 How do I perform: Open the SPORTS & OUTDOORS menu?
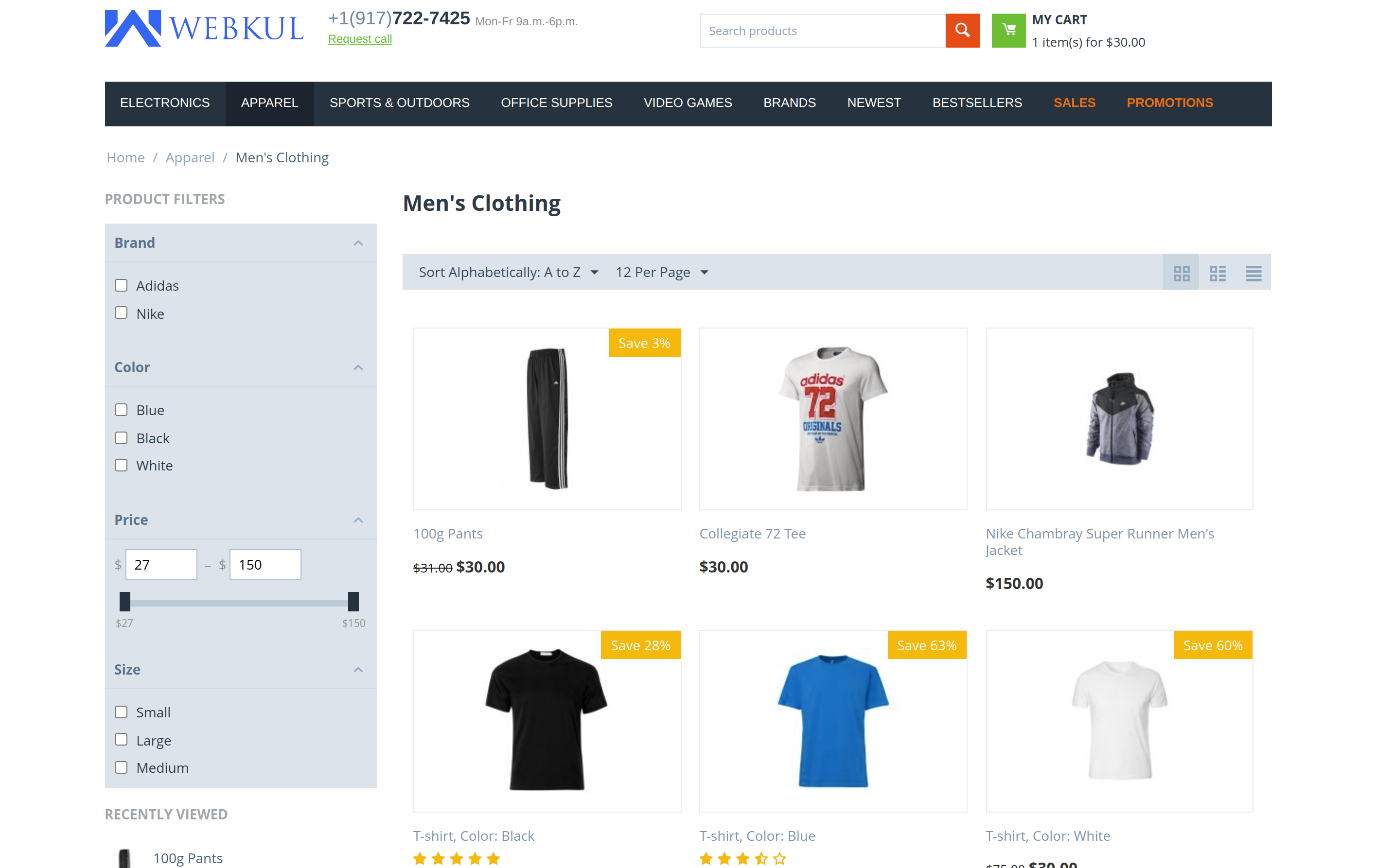tap(399, 104)
